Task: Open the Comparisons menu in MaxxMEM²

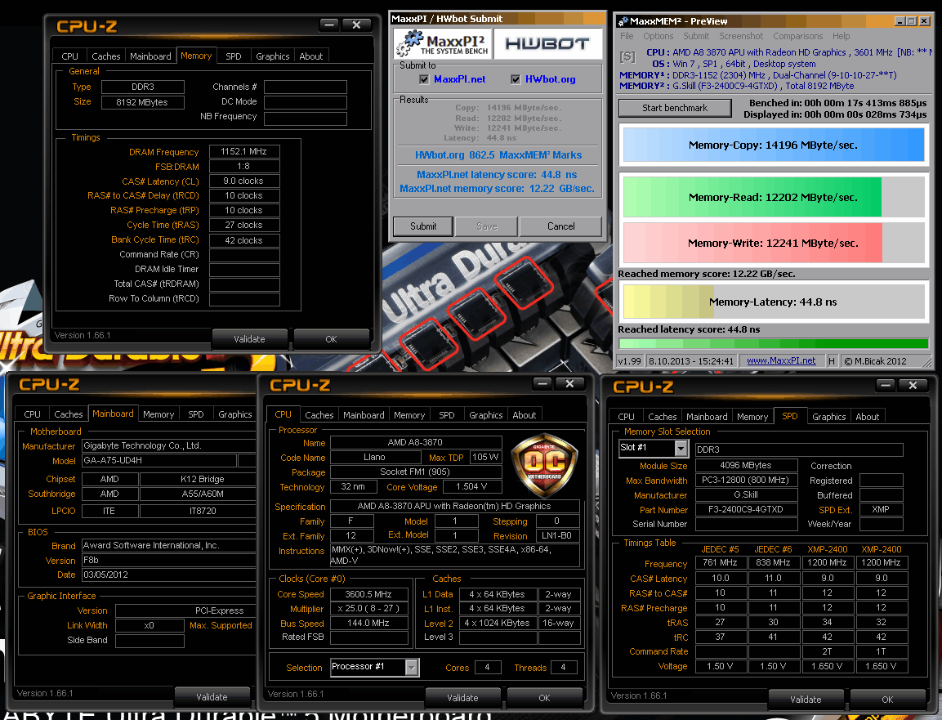Action: coord(798,36)
